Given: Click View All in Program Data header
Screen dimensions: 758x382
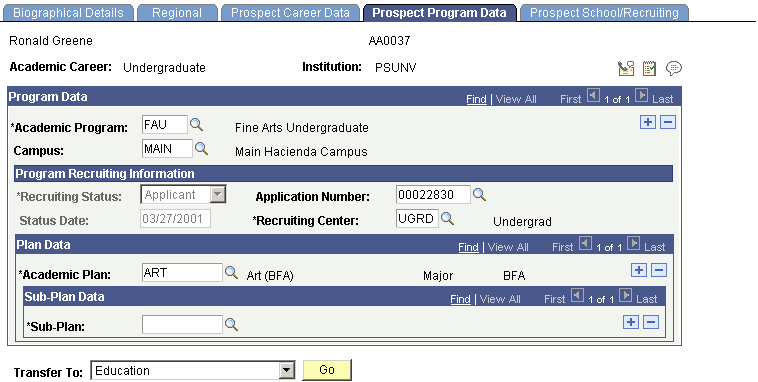Looking at the screenshot, I should click(516, 99).
